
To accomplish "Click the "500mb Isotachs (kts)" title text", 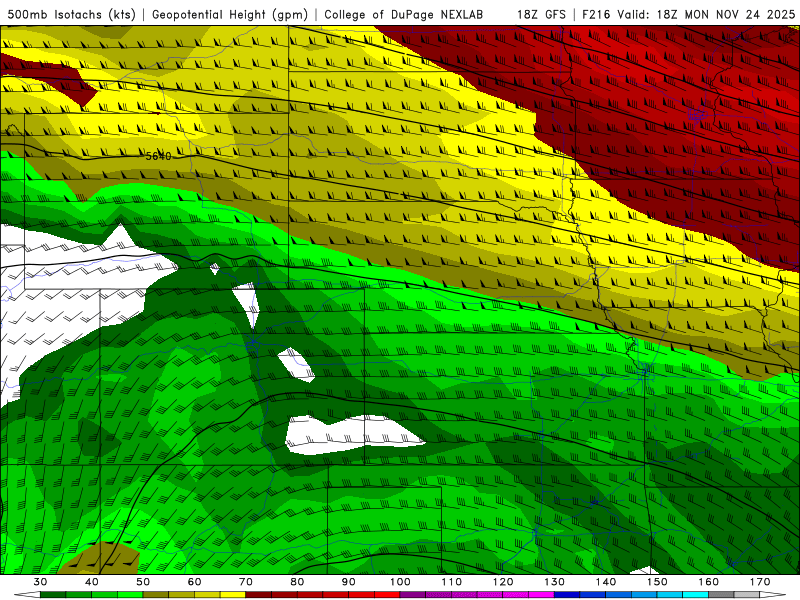I will point(72,14).
